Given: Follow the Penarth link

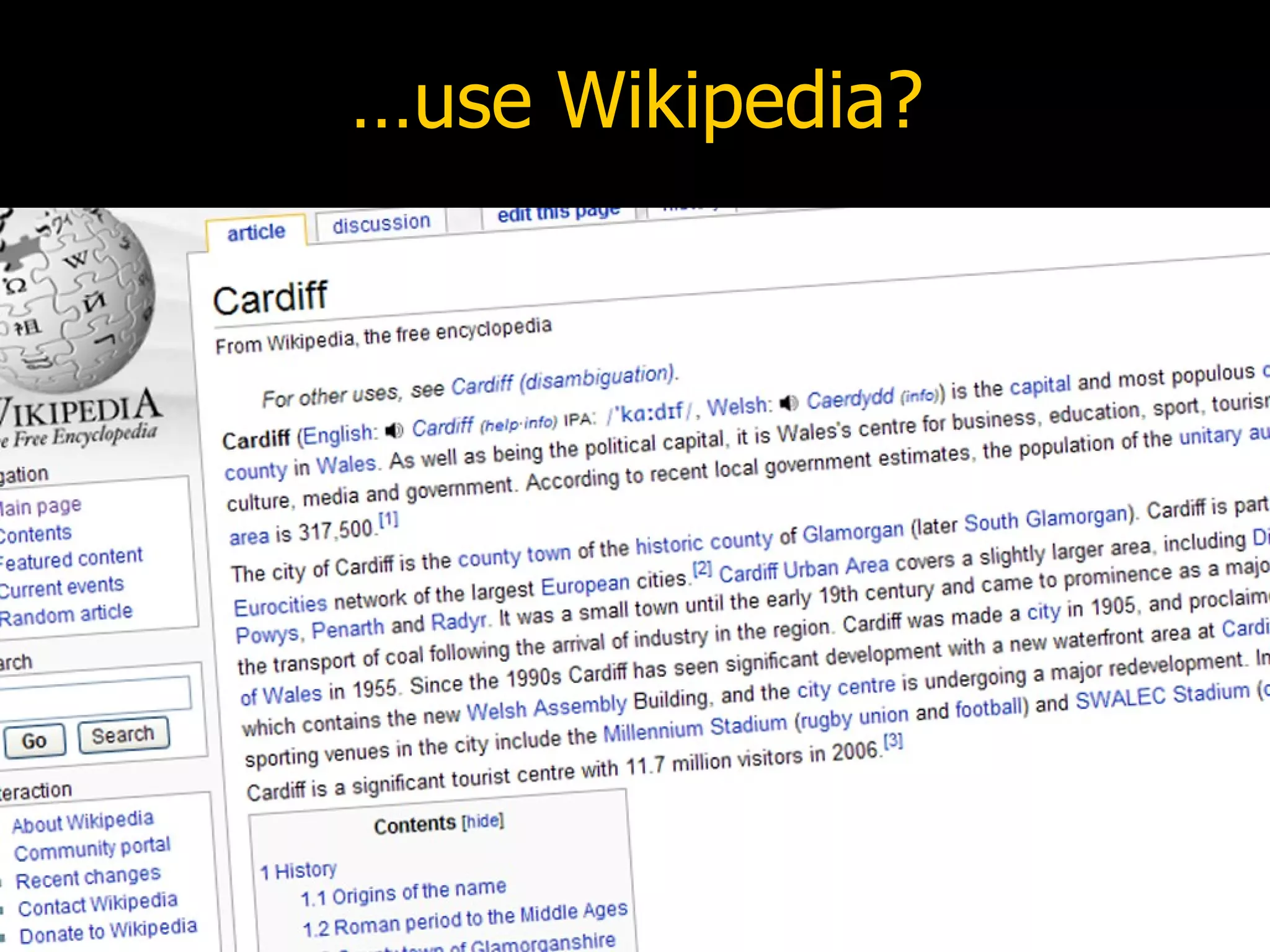Looking at the screenshot, I should pyautogui.click(x=348, y=629).
